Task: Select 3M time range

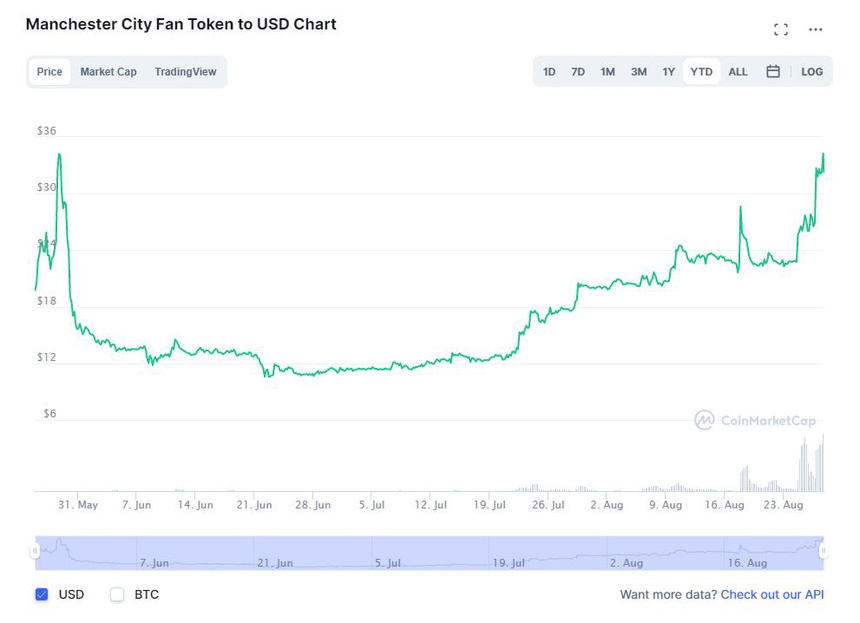Action: (x=639, y=72)
